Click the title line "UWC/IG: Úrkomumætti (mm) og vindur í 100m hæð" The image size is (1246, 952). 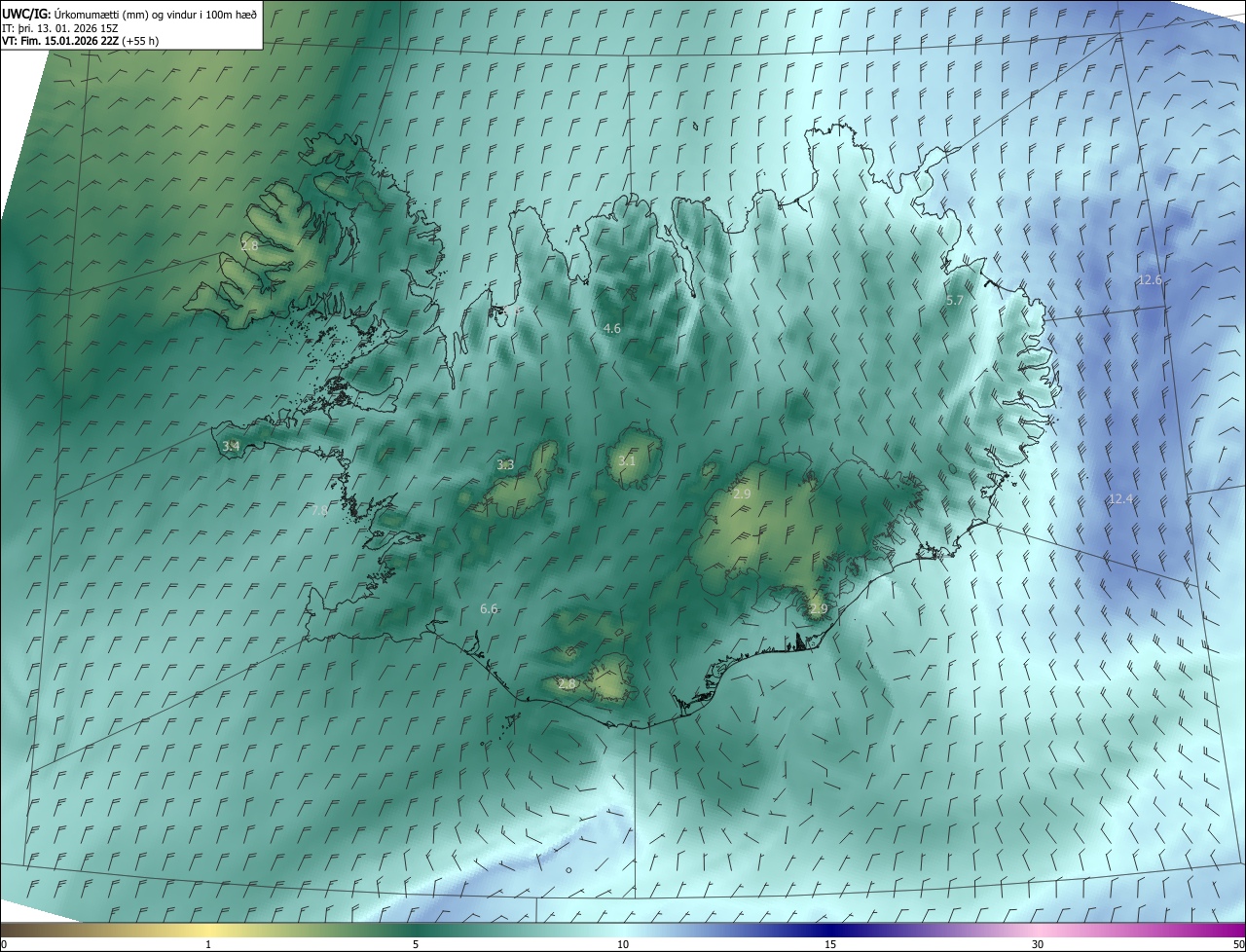tap(129, 14)
